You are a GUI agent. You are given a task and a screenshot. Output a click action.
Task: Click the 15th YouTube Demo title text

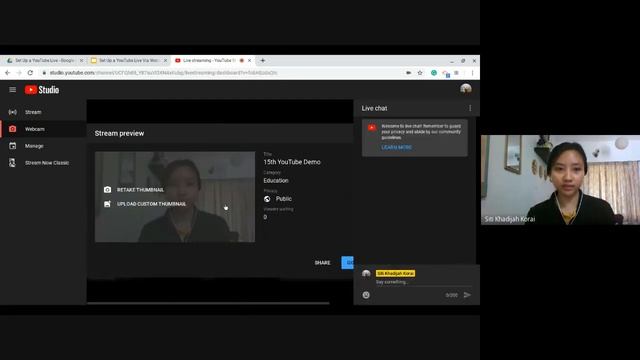[x=292, y=162]
